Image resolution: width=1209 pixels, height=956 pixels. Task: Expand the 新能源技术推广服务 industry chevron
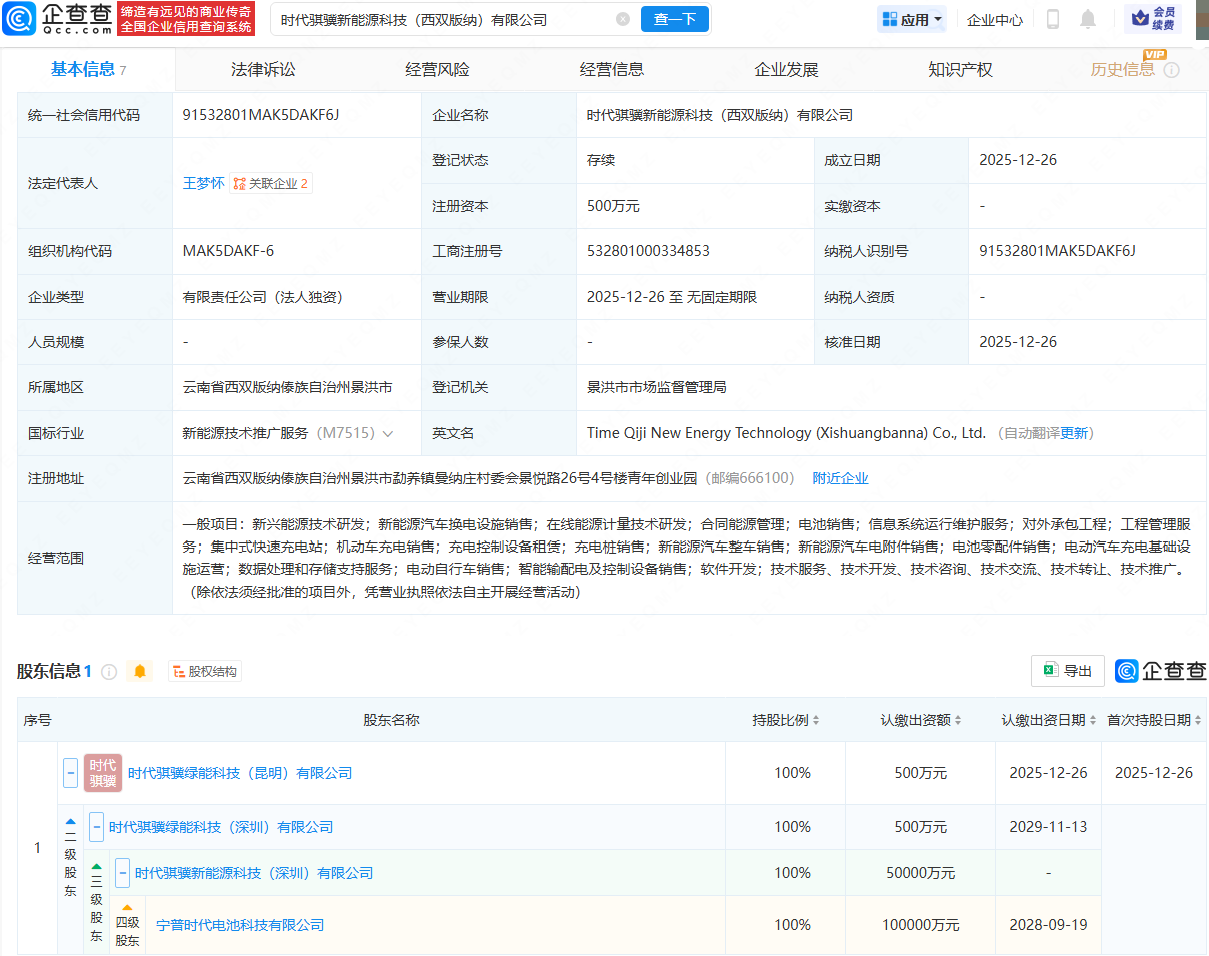[388, 433]
